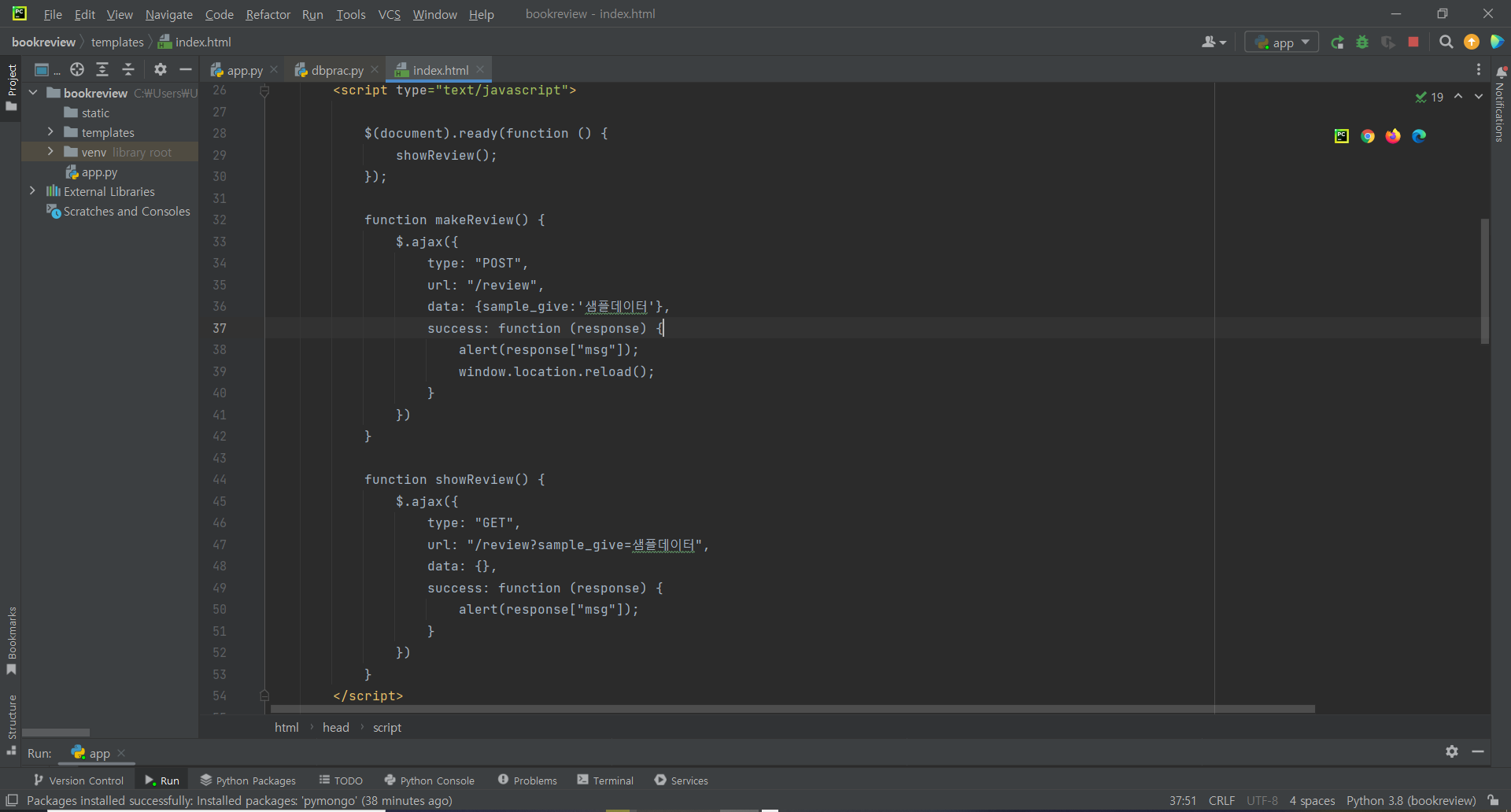
Task: Open the VCS menu
Action: click(390, 14)
